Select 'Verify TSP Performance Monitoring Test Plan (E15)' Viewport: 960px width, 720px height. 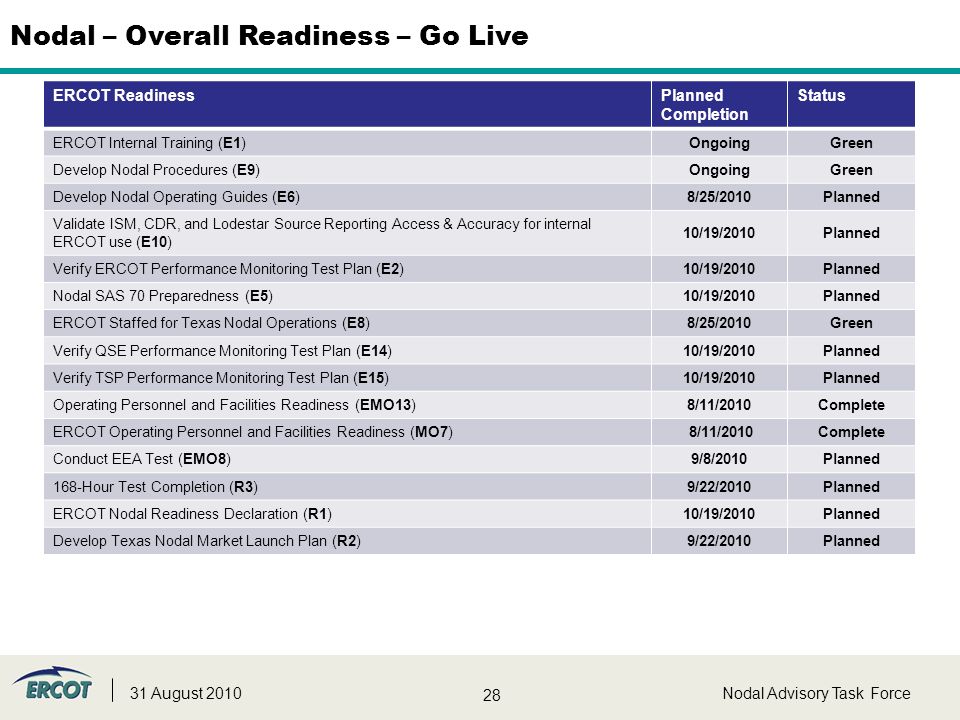tap(221, 378)
